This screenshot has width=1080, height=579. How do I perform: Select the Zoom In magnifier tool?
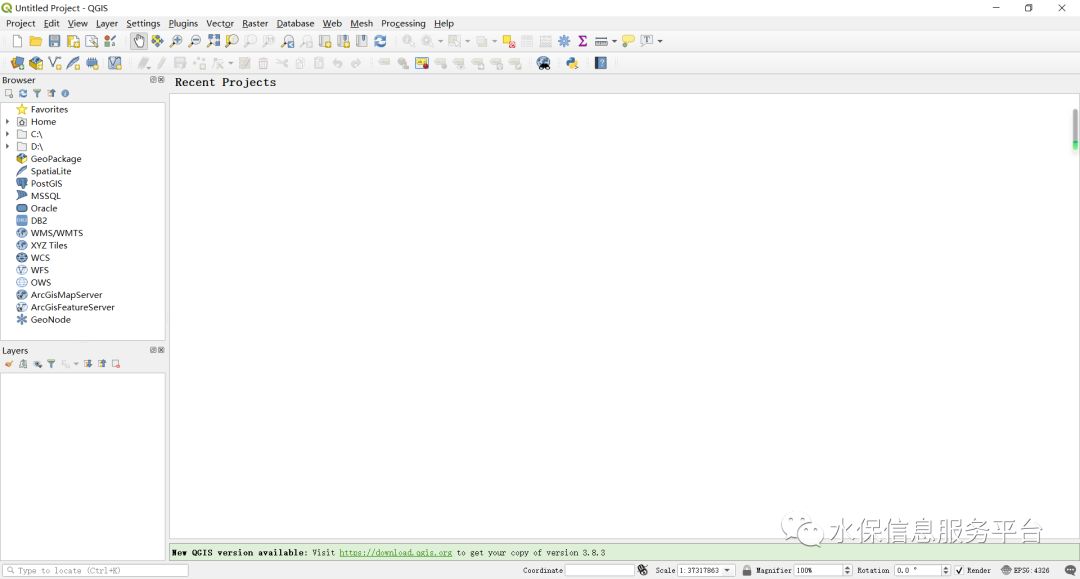[x=176, y=41]
